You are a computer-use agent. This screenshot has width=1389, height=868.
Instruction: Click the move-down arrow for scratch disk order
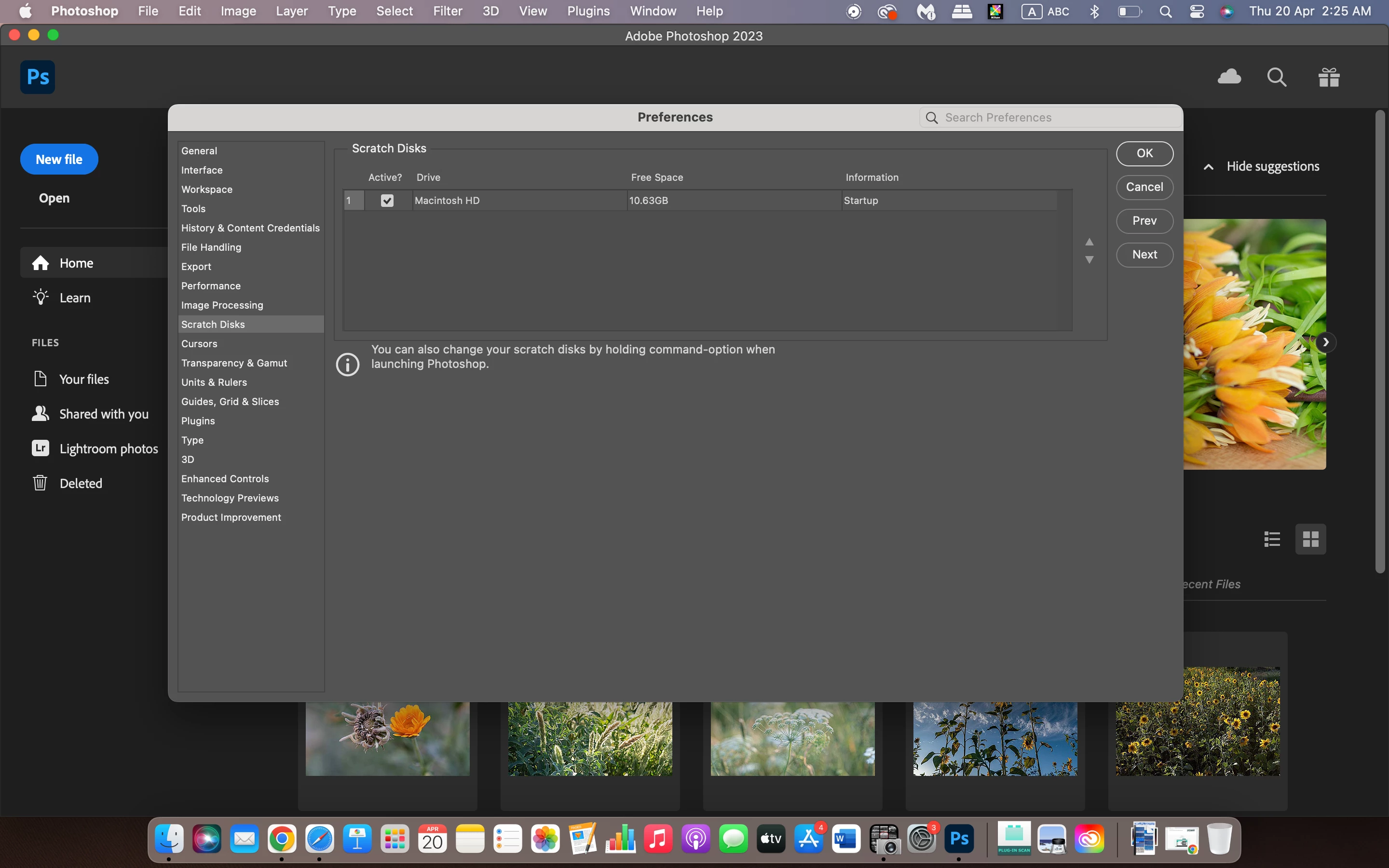[1089, 260]
